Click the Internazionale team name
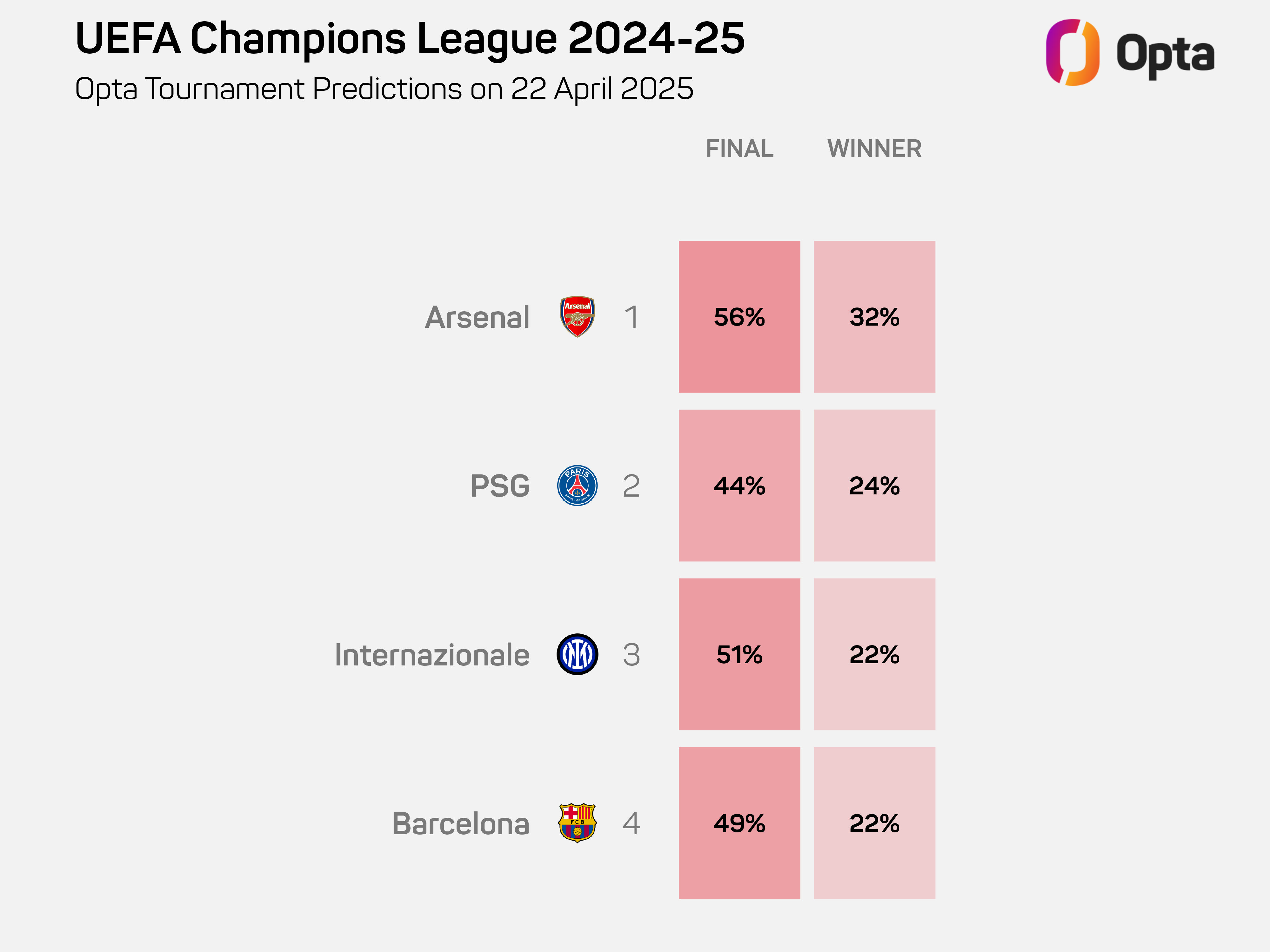Screen dimensions: 1270x952 click(x=432, y=655)
